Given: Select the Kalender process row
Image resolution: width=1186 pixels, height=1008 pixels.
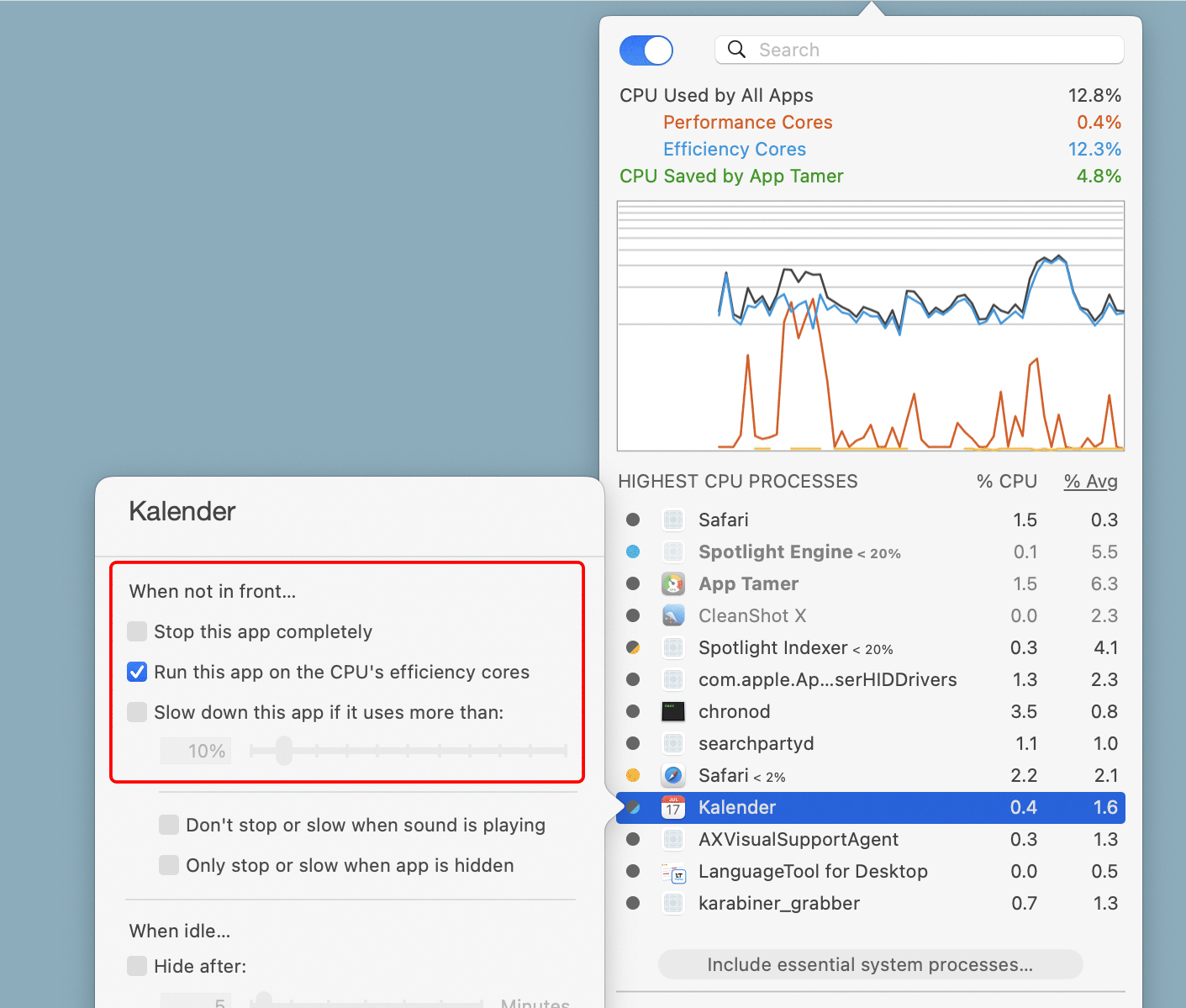Looking at the screenshot, I should click(871, 807).
